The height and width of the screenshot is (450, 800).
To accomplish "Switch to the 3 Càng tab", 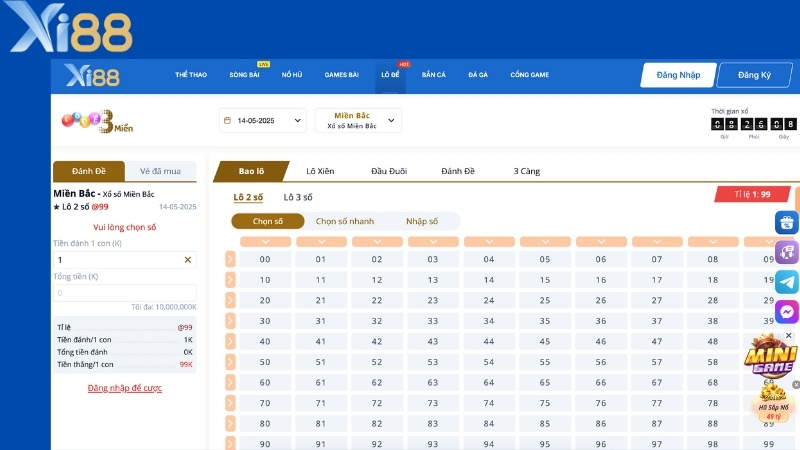I will [527, 171].
